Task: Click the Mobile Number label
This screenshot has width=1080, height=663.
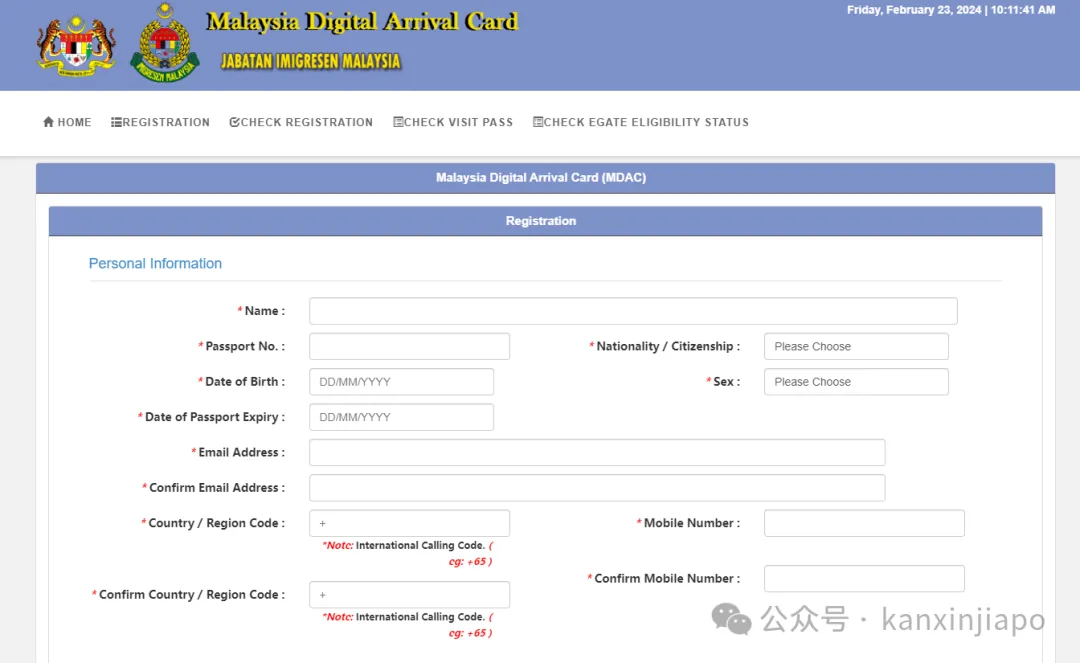Action: pyautogui.click(x=688, y=523)
